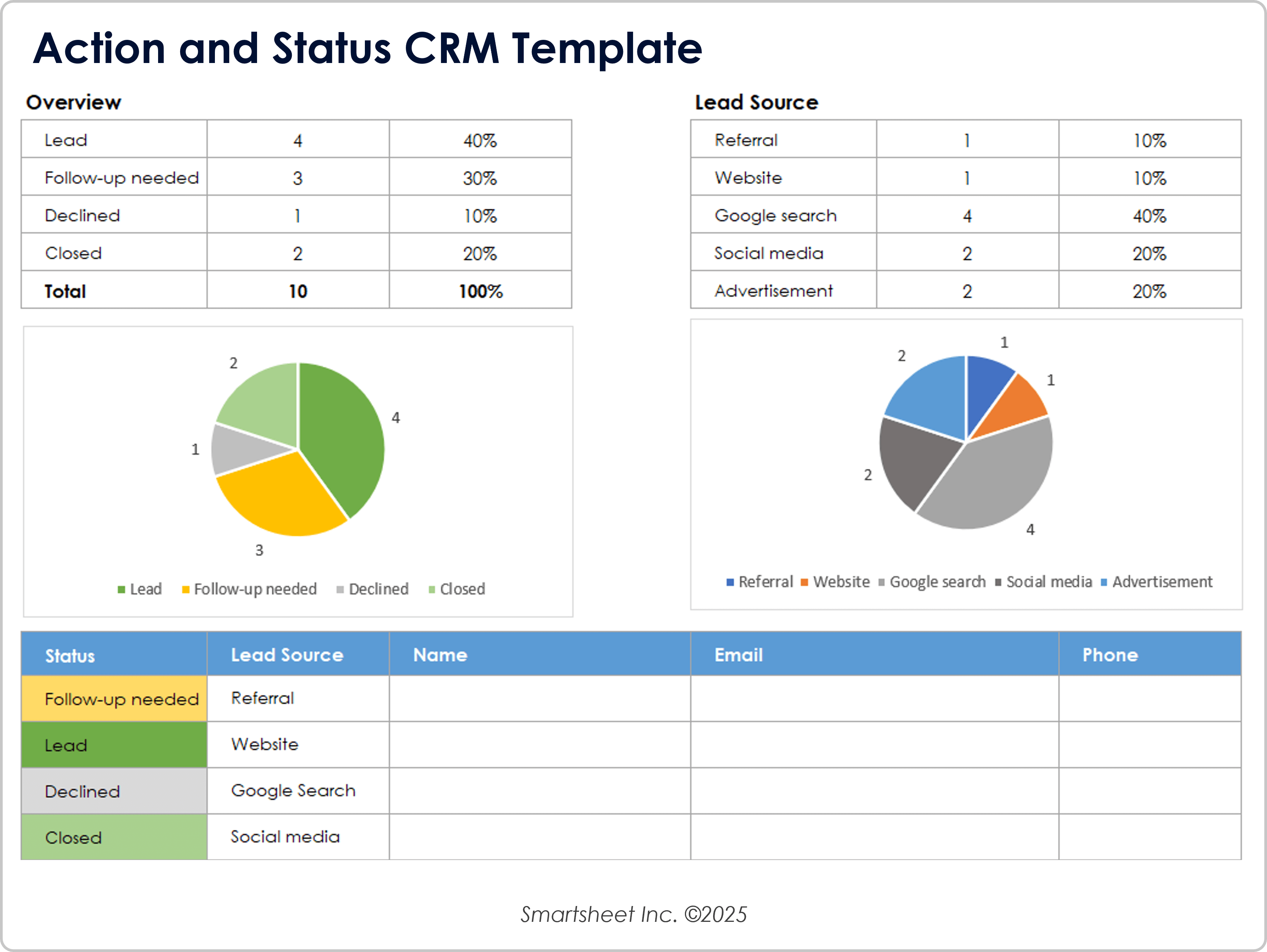Click the green Lead legend marker
1267x952 pixels.
[121, 589]
